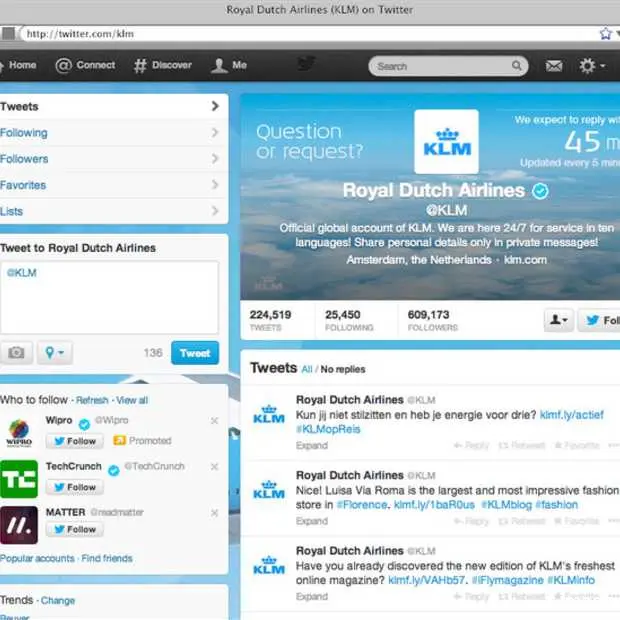620x620 pixels.
Task: Click the @KLM tweet compose box
Action: pyautogui.click(x=110, y=297)
